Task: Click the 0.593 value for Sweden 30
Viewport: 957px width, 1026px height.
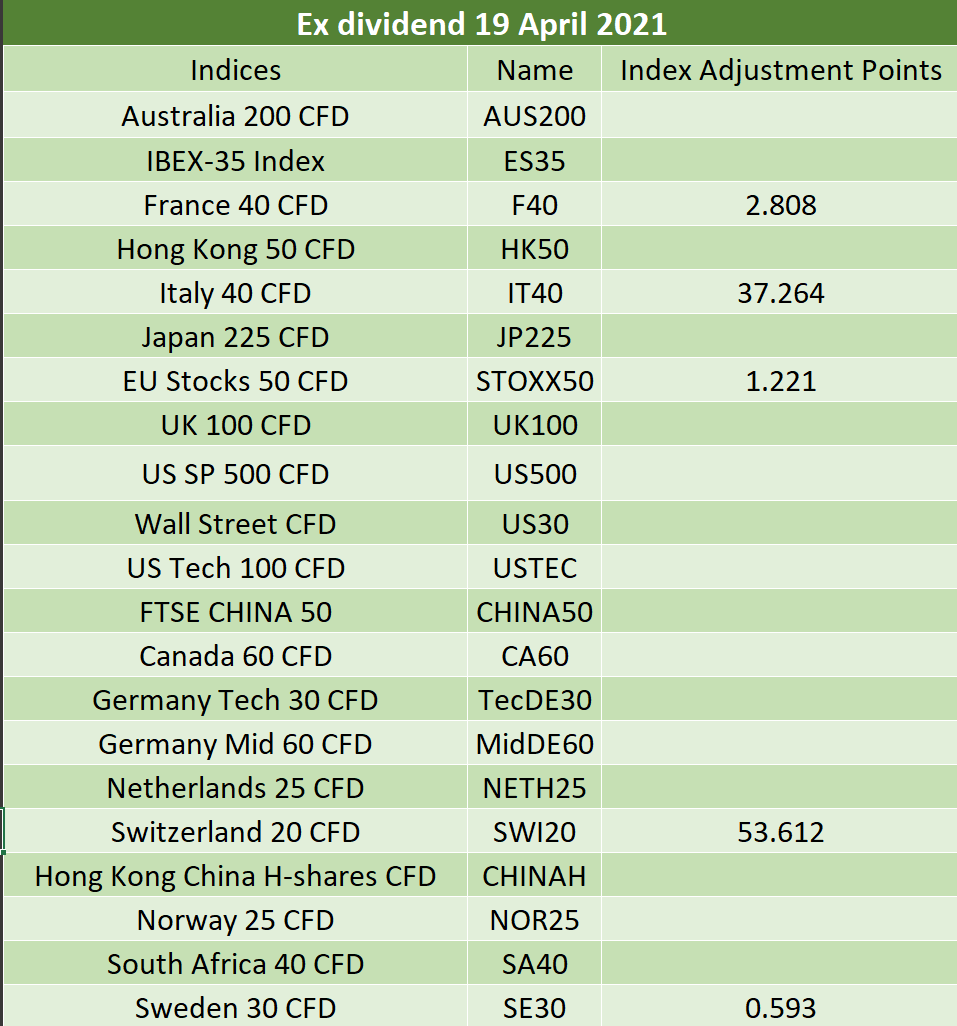Action: pos(780,1006)
